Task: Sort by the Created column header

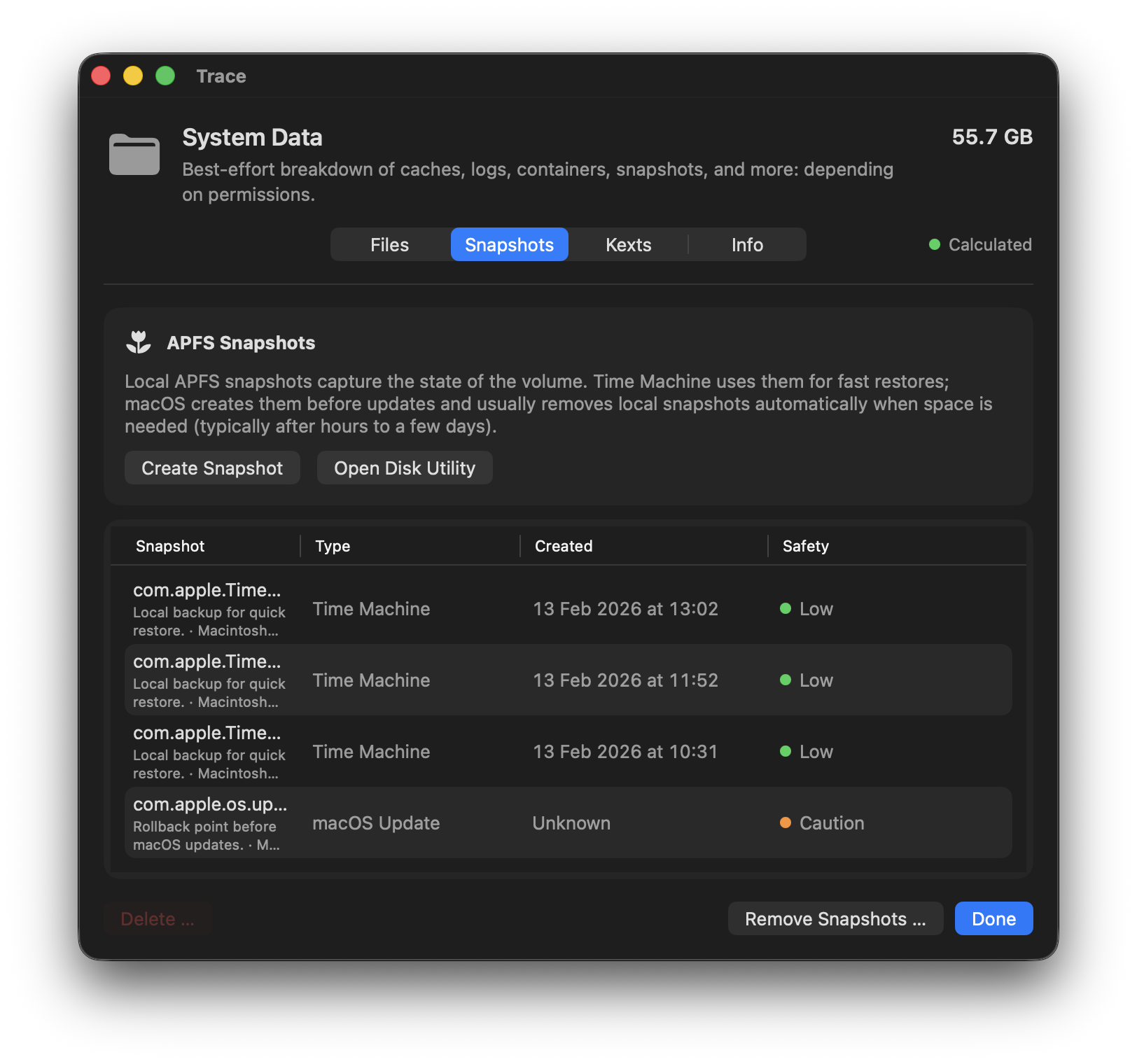Action: tap(564, 546)
